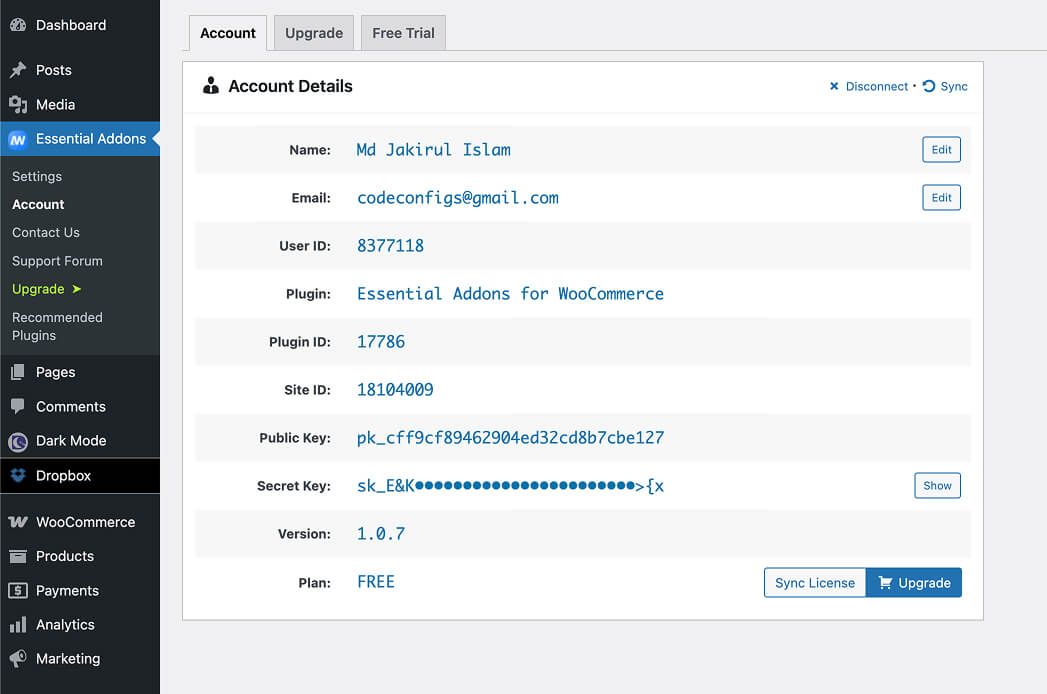Screen dimensions: 1047x694
Task: Click the blue Upgrade cart button
Action: point(913,582)
